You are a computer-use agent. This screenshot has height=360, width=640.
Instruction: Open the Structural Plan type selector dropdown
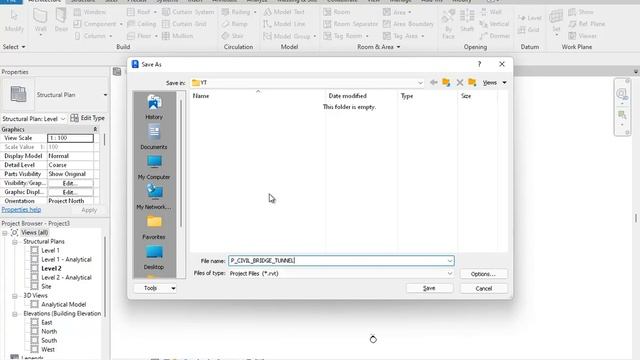pyautogui.click(x=105, y=95)
